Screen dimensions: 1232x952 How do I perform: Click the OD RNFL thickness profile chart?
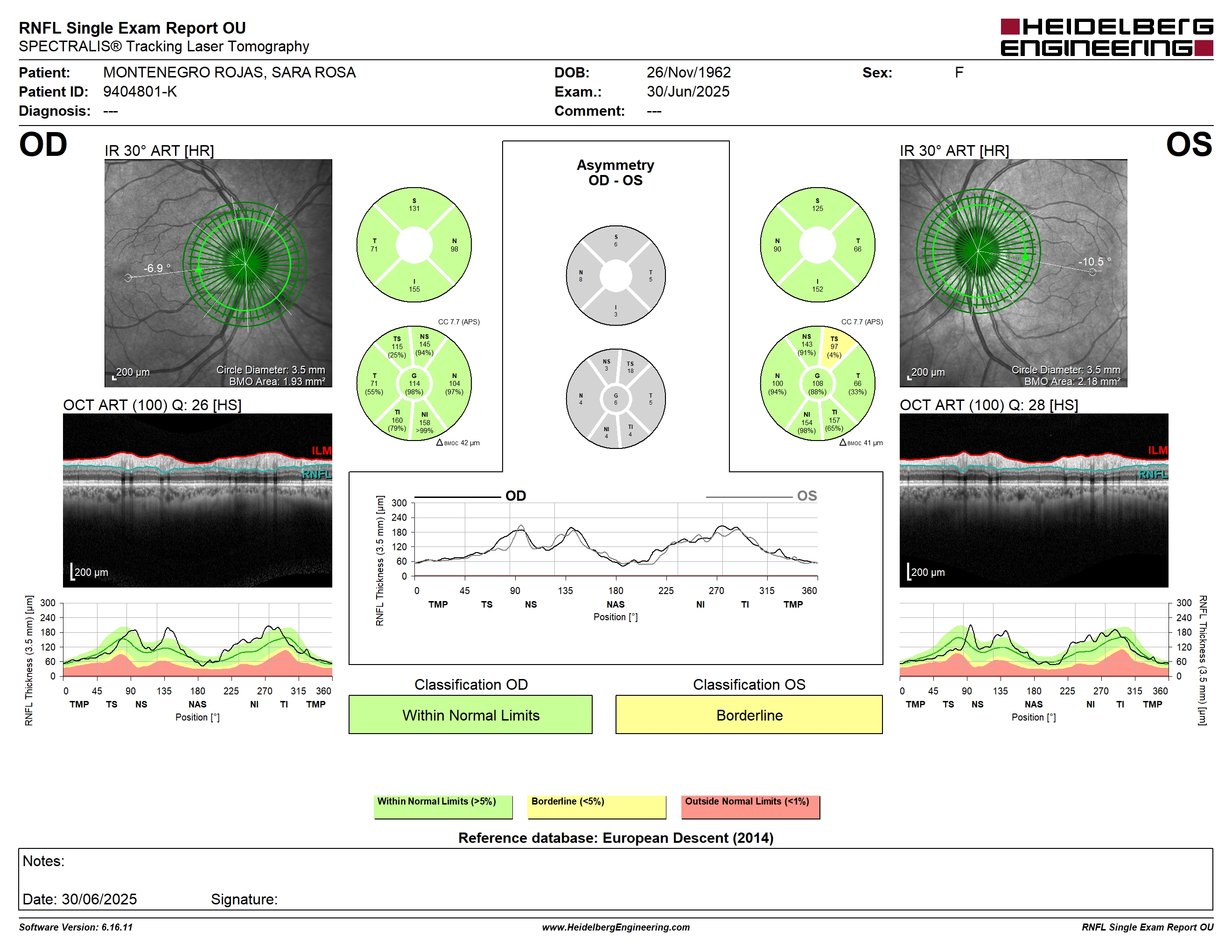(x=197, y=639)
